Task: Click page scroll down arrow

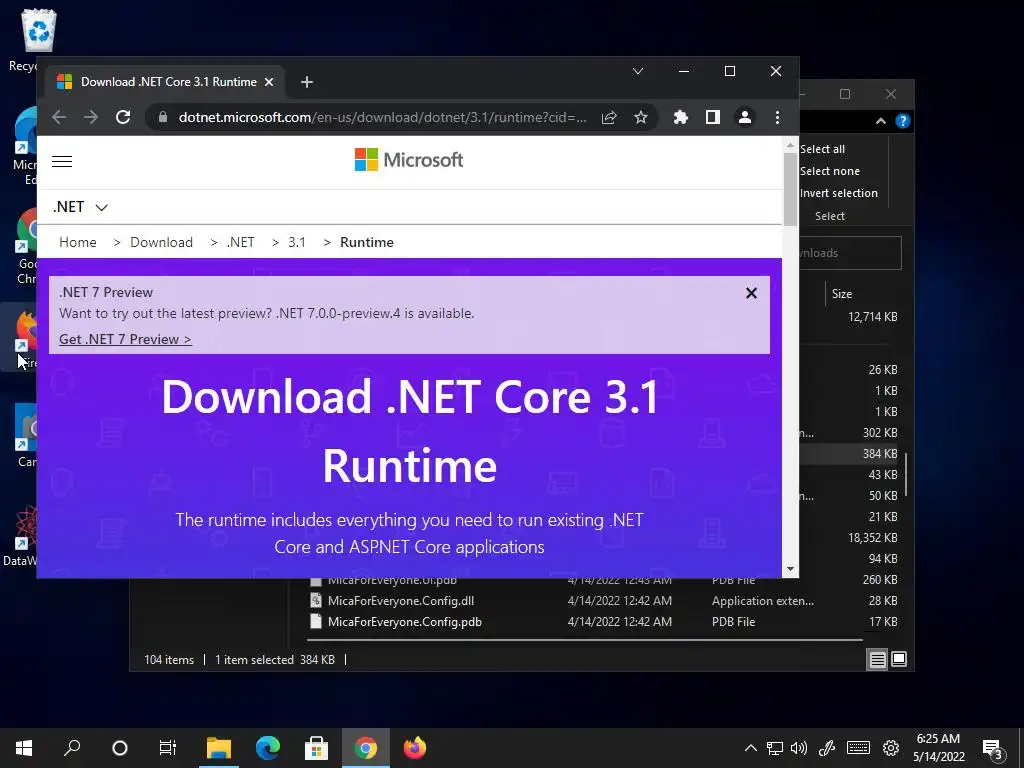Action: click(x=790, y=569)
